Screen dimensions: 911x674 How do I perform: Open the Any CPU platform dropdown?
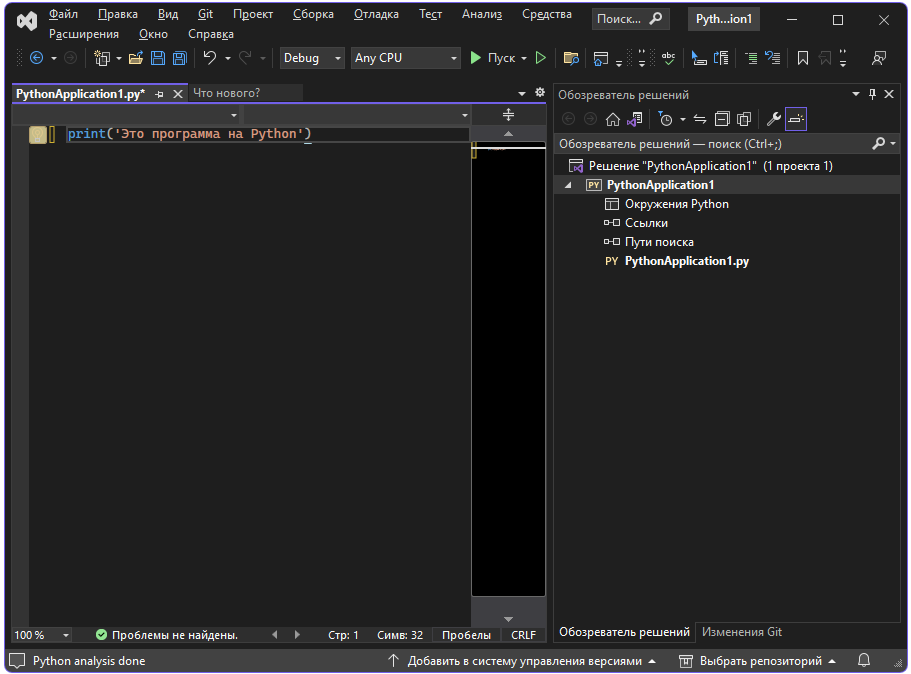pyautogui.click(x=405, y=58)
